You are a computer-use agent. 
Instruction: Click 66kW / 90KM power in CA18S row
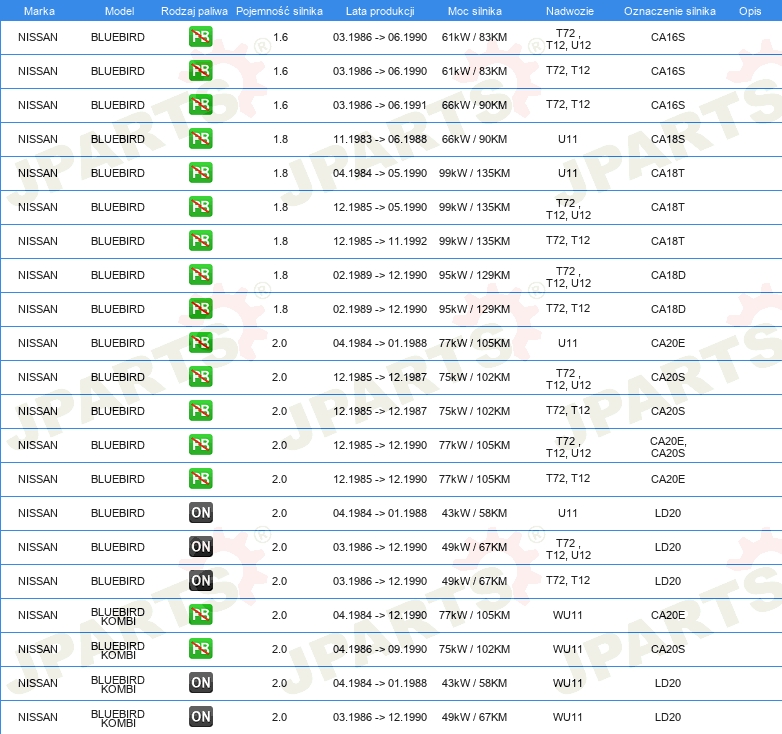[474, 139]
